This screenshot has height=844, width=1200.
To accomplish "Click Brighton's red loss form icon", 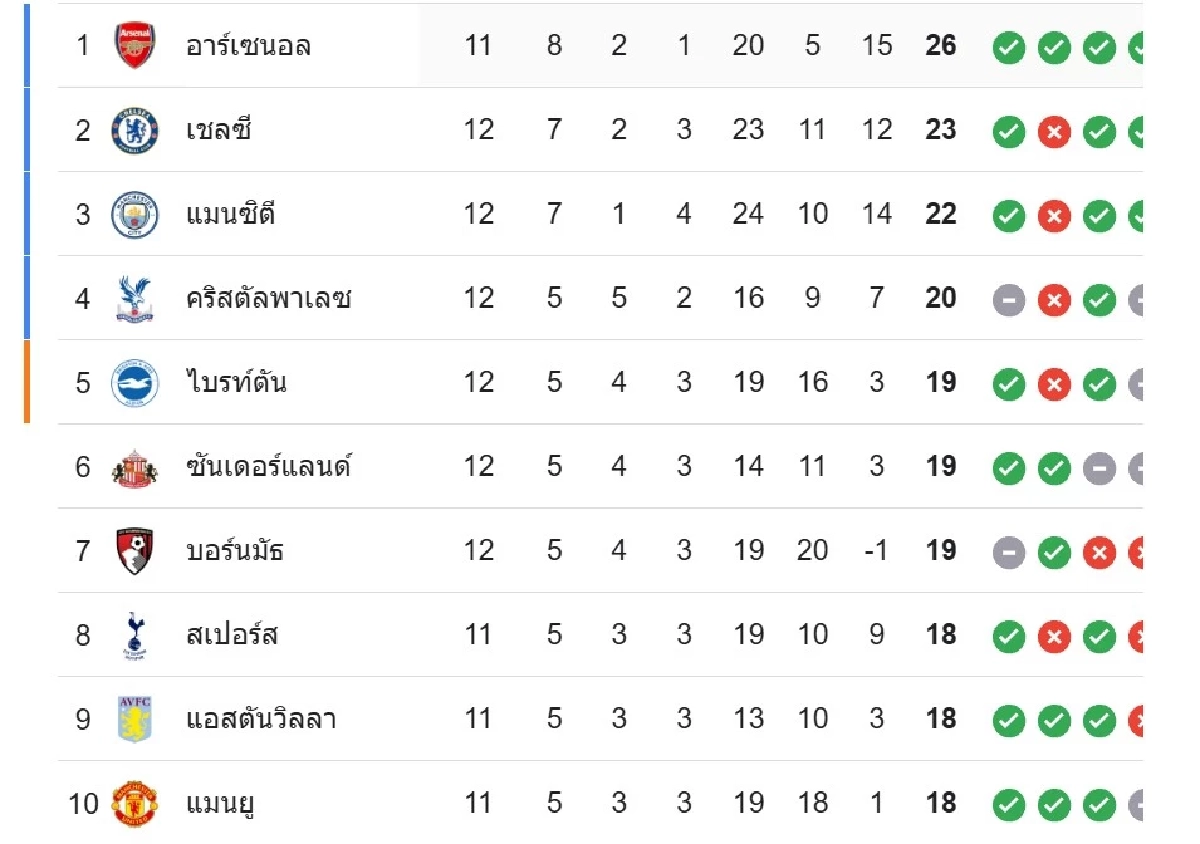I will pyautogui.click(x=1054, y=383).
